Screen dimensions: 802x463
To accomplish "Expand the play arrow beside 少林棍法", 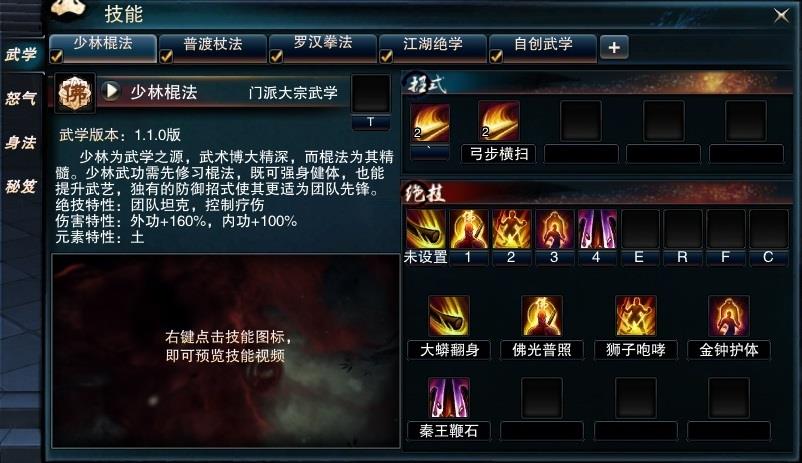I will pyautogui.click(x=110, y=92).
